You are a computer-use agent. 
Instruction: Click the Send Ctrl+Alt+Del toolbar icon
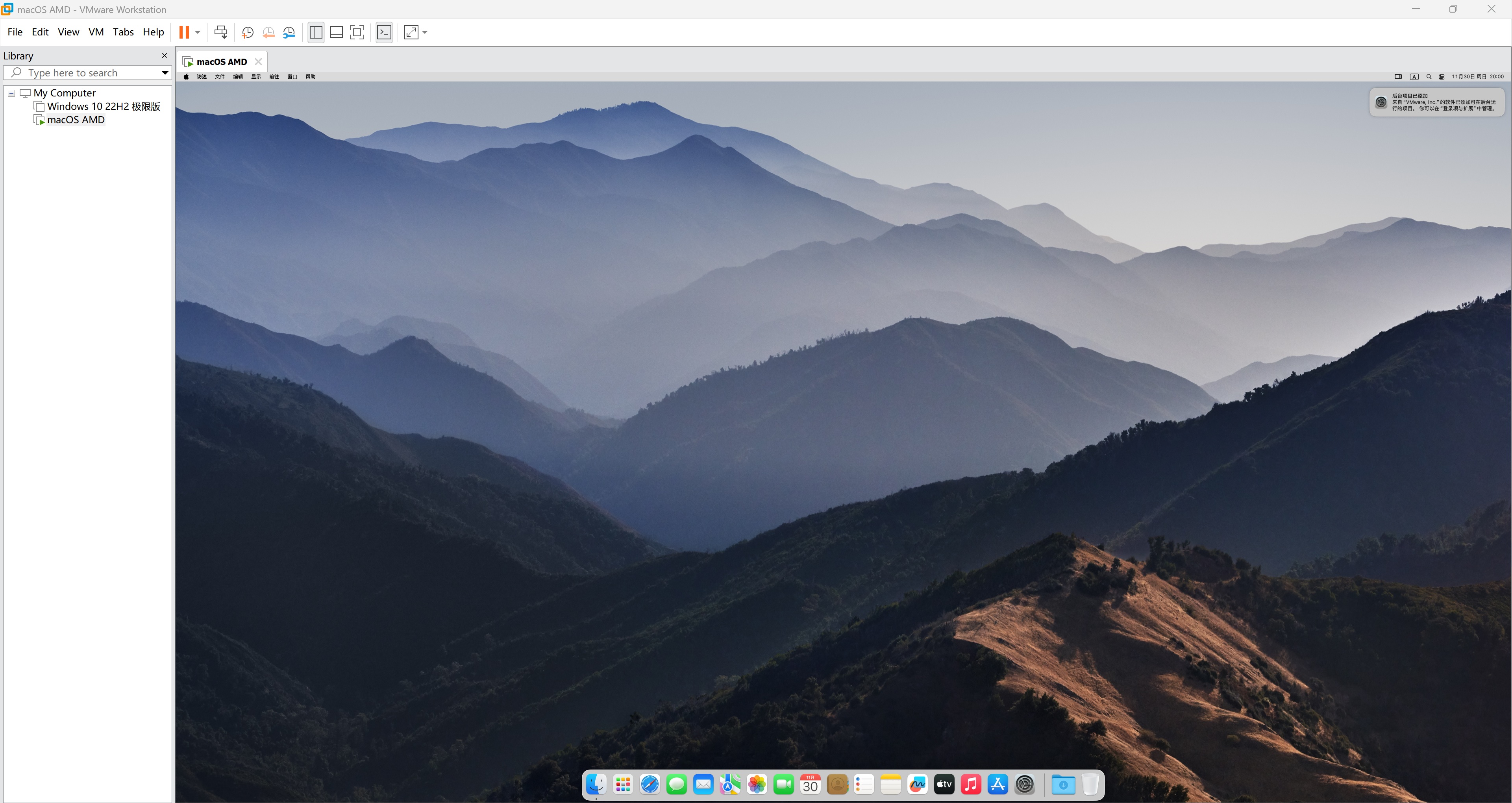(x=221, y=32)
